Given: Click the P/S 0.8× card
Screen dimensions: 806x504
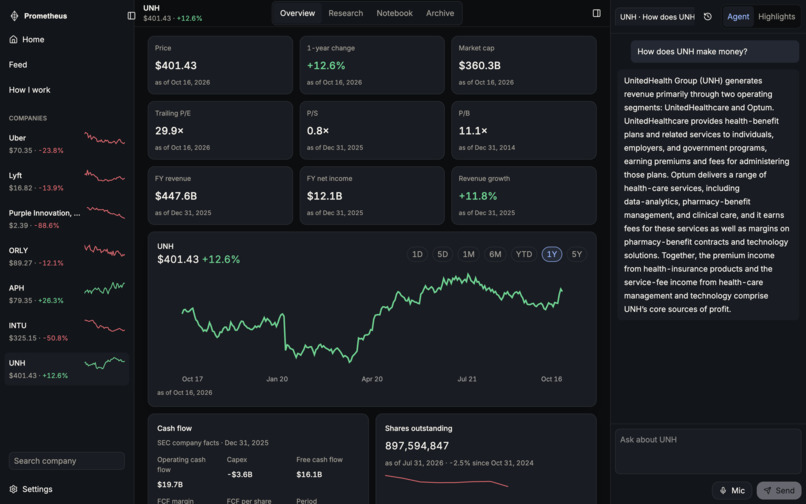Looking at the screenshot, I should [372, 130].
